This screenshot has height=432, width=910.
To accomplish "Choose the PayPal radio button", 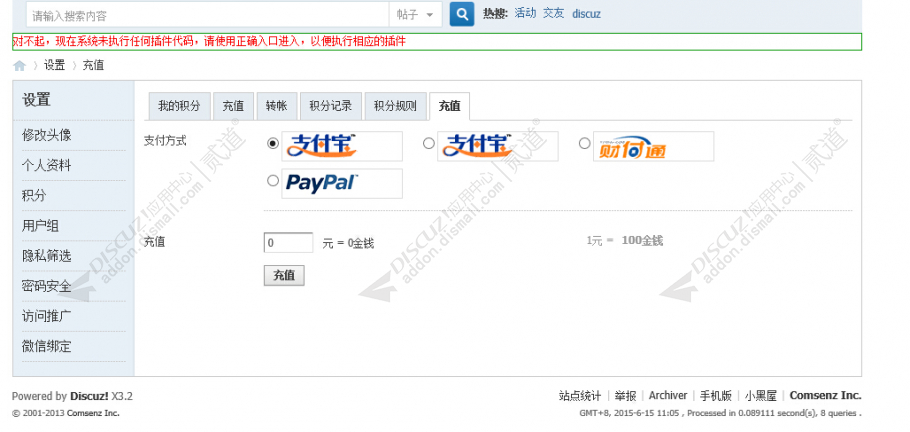I will click(x=273, y=181).
